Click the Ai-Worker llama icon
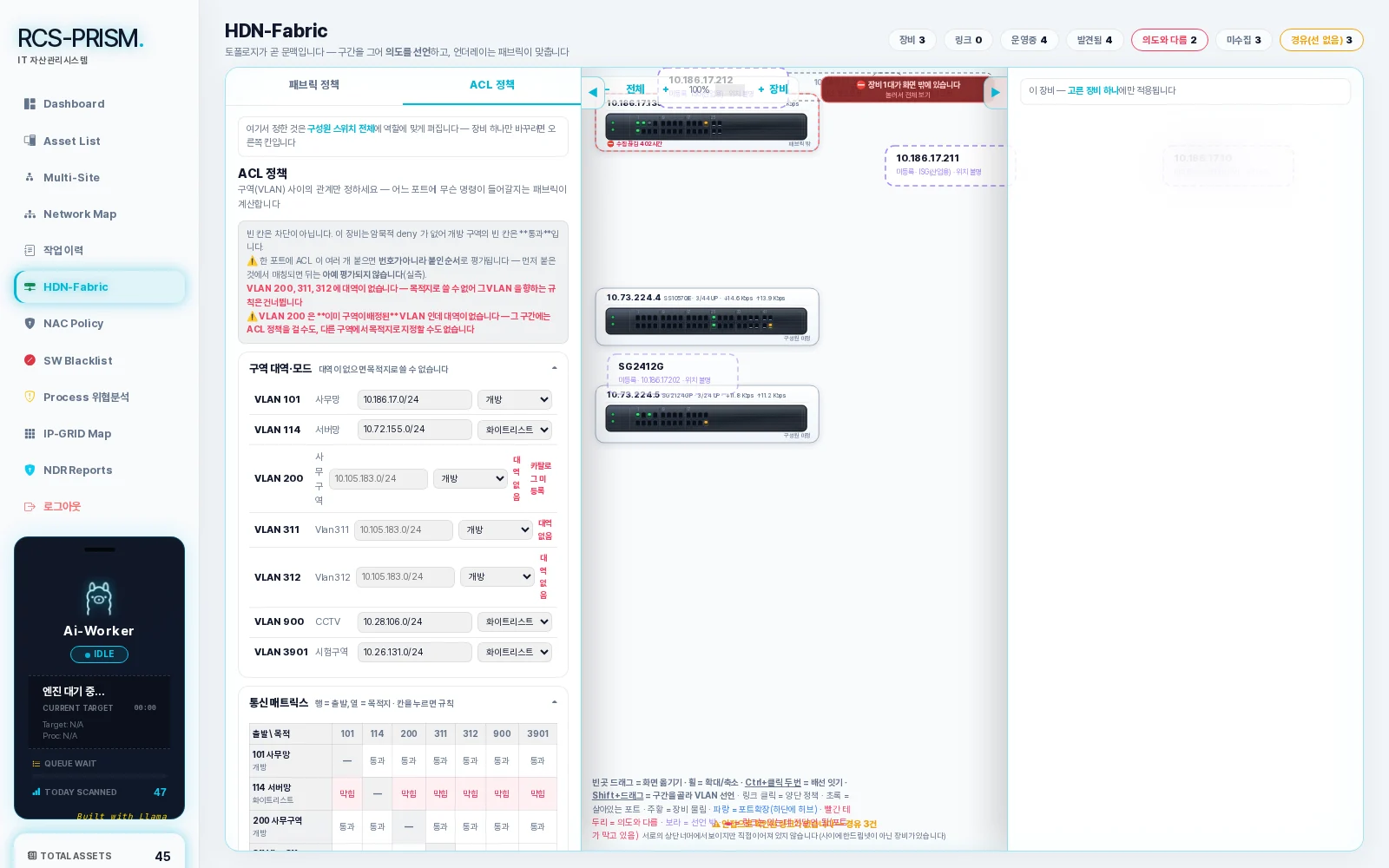The height and width of the screenshot is (868, 1389). tap(99, 598)
